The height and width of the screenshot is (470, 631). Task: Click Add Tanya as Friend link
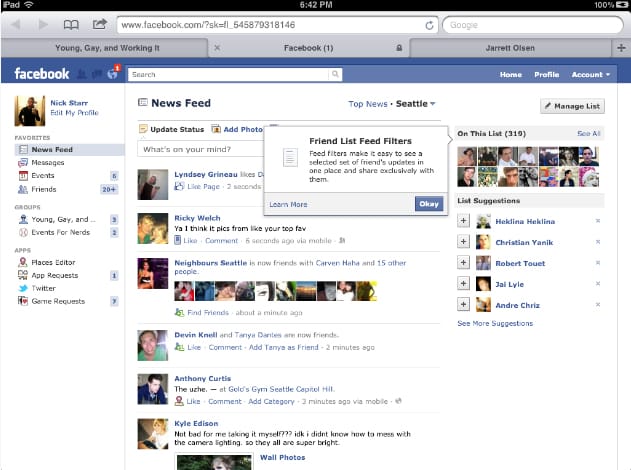coord(284,347)
